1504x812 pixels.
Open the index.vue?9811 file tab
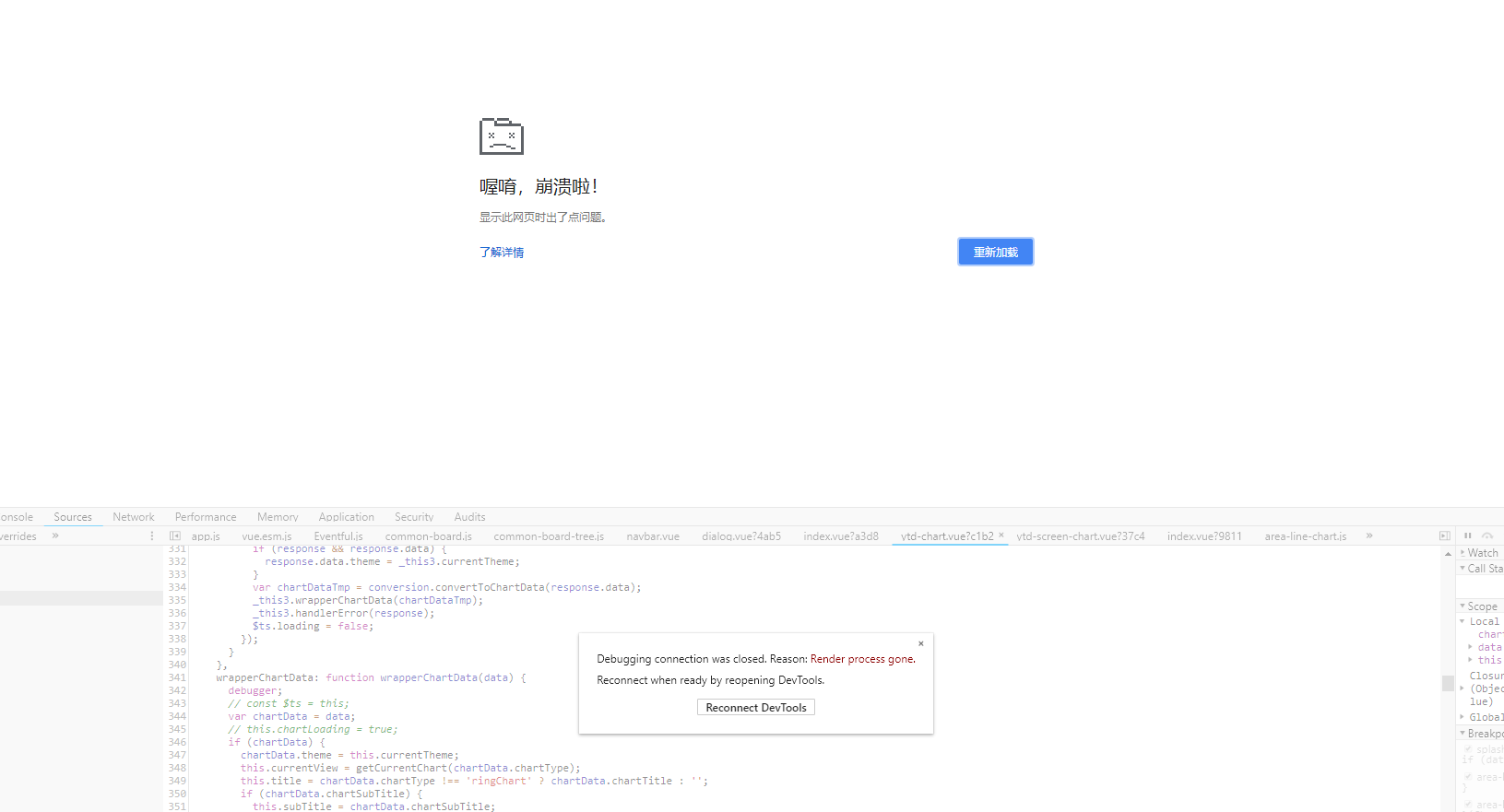1204,536
